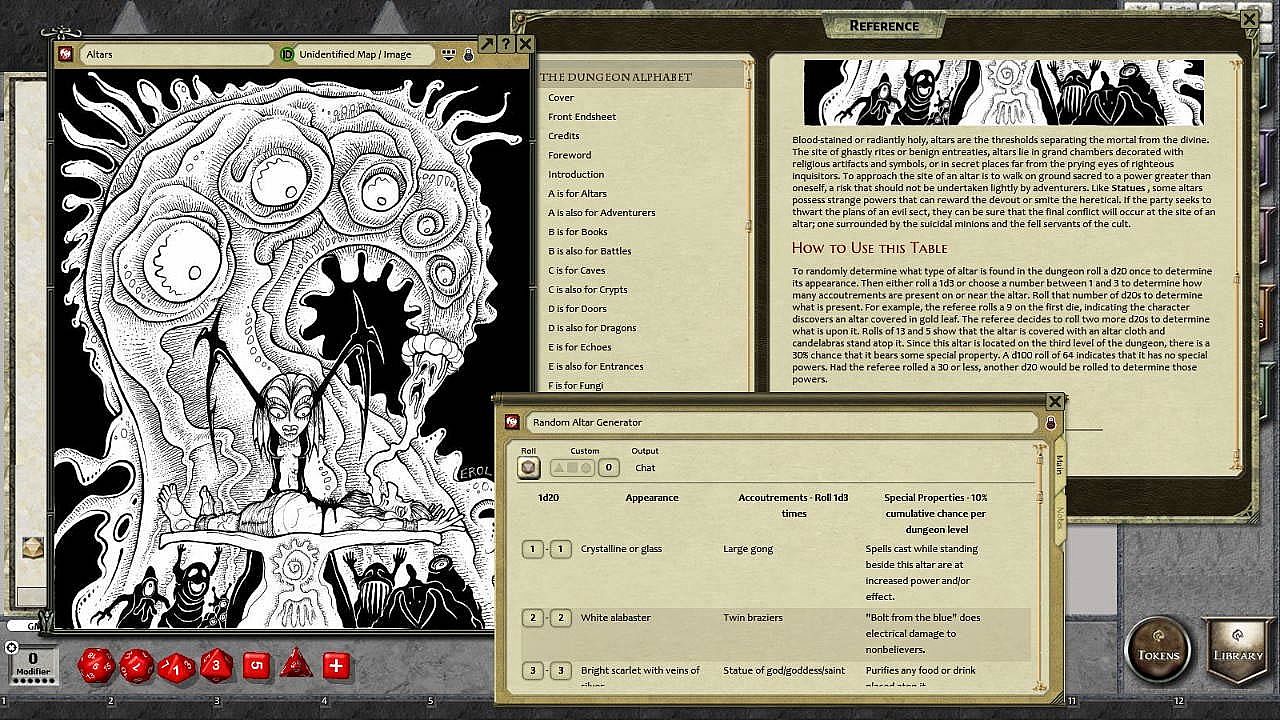
Task: Switch to the Notes tab
Action: (1059, 517)
